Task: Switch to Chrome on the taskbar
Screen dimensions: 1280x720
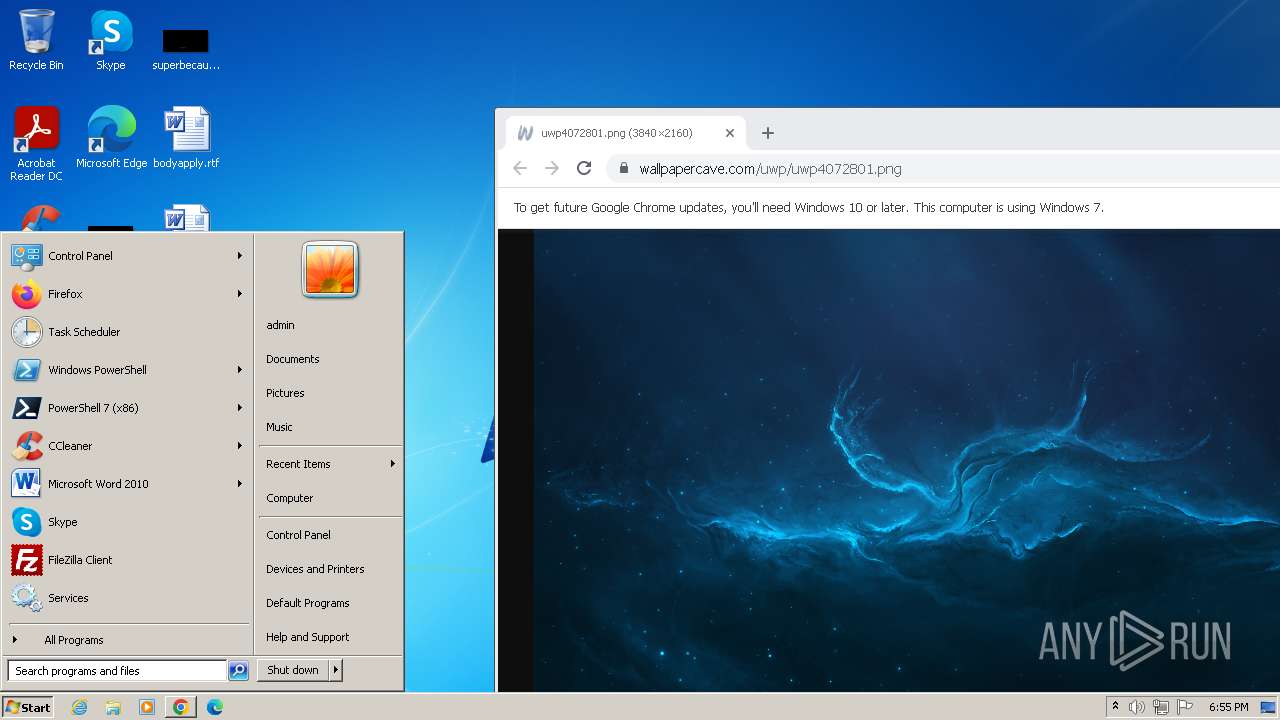Action: click(181, 707)
